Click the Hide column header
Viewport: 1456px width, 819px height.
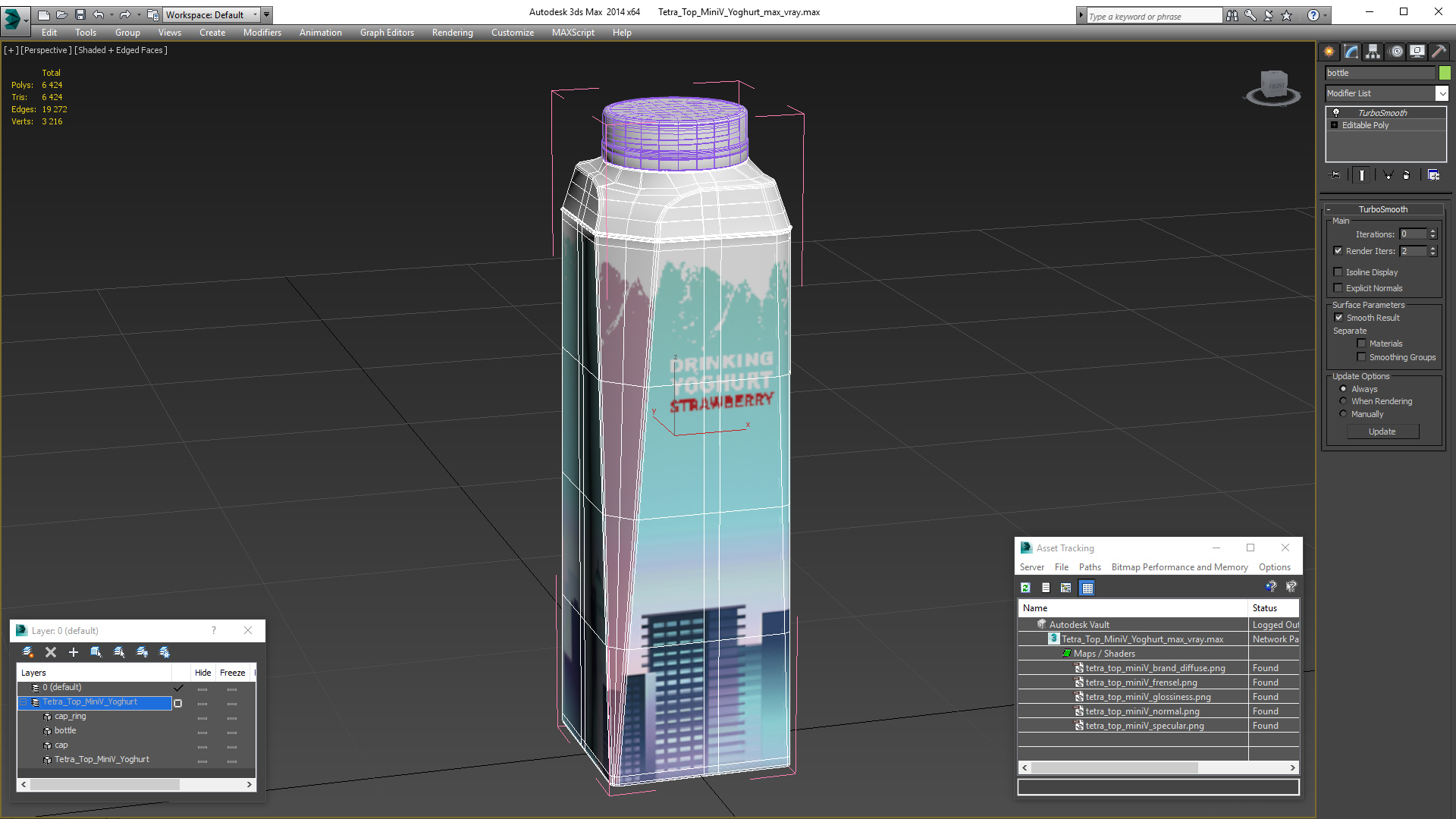pos(203,673)
